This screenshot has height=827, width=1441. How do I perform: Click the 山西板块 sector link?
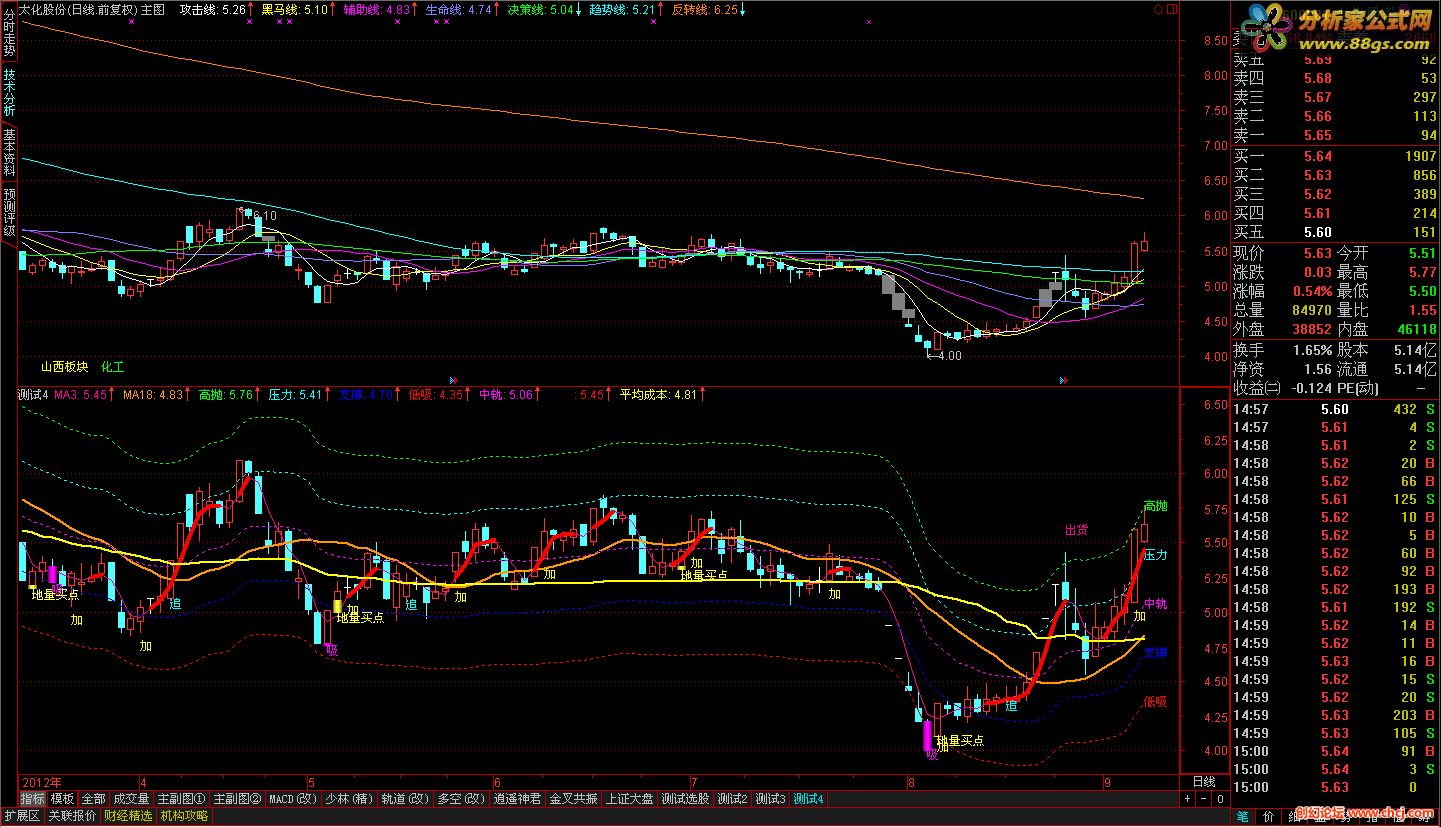[65, 368]
